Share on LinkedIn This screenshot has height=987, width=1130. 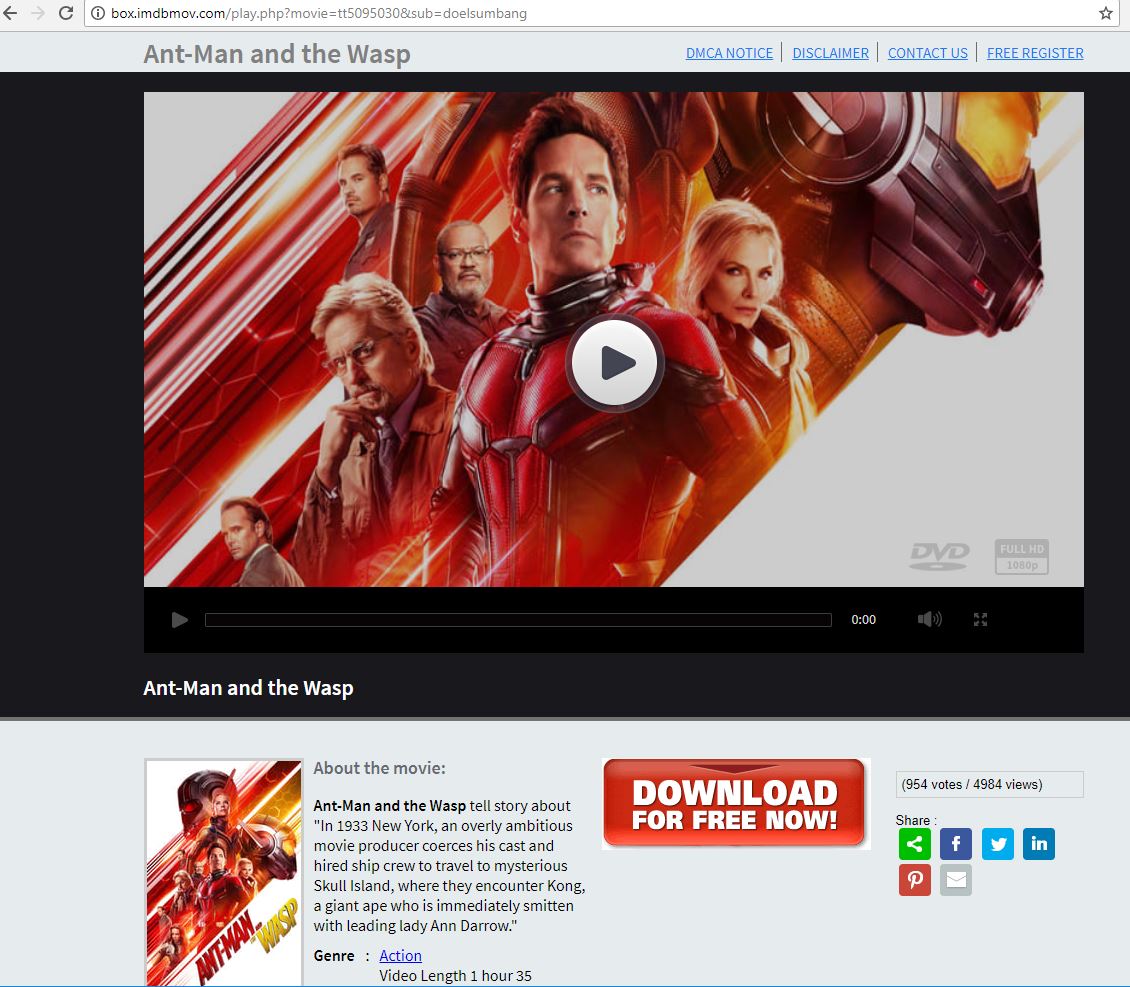(x=1038, y=844)
